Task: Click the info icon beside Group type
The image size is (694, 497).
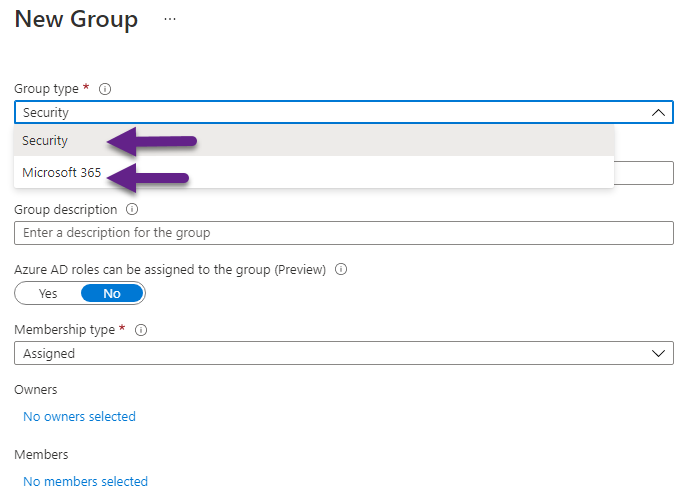Action: tap(105, 89)
